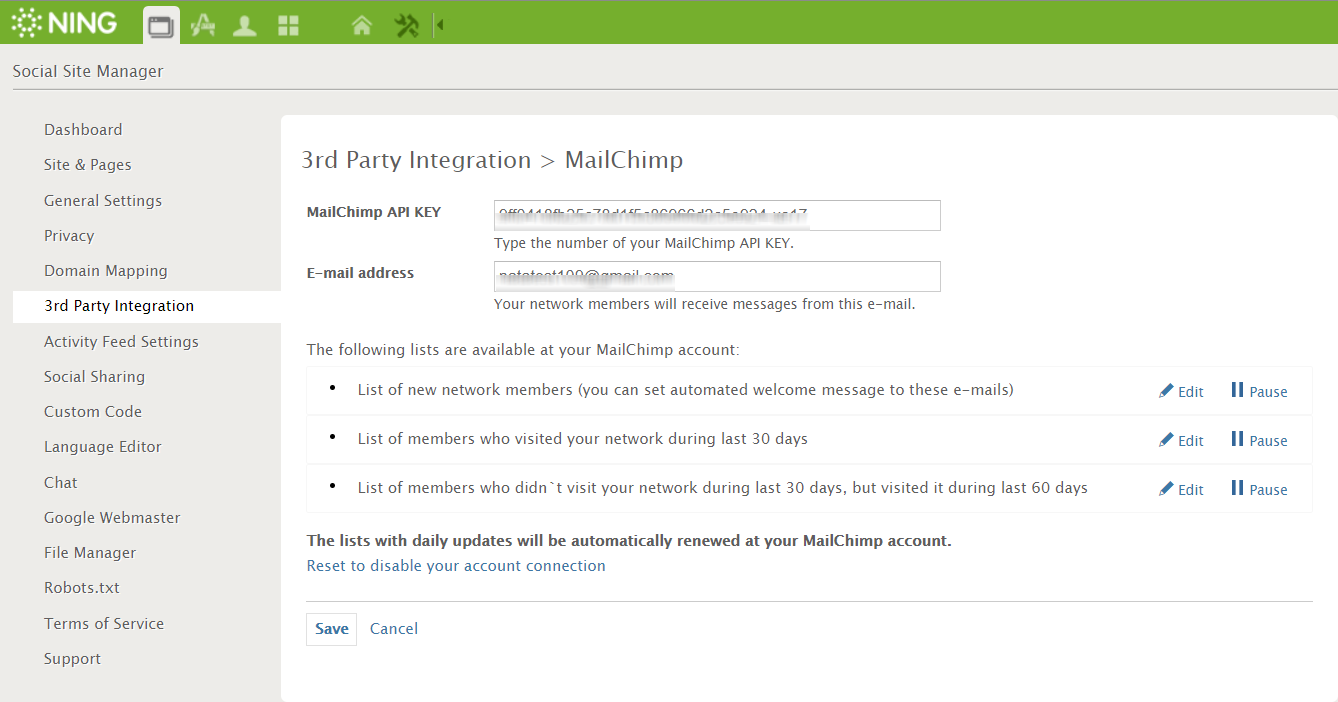Image resolution: width=1338 pixels, height=702 pixels.
Task: Open the members person icon
Action: 245,26
